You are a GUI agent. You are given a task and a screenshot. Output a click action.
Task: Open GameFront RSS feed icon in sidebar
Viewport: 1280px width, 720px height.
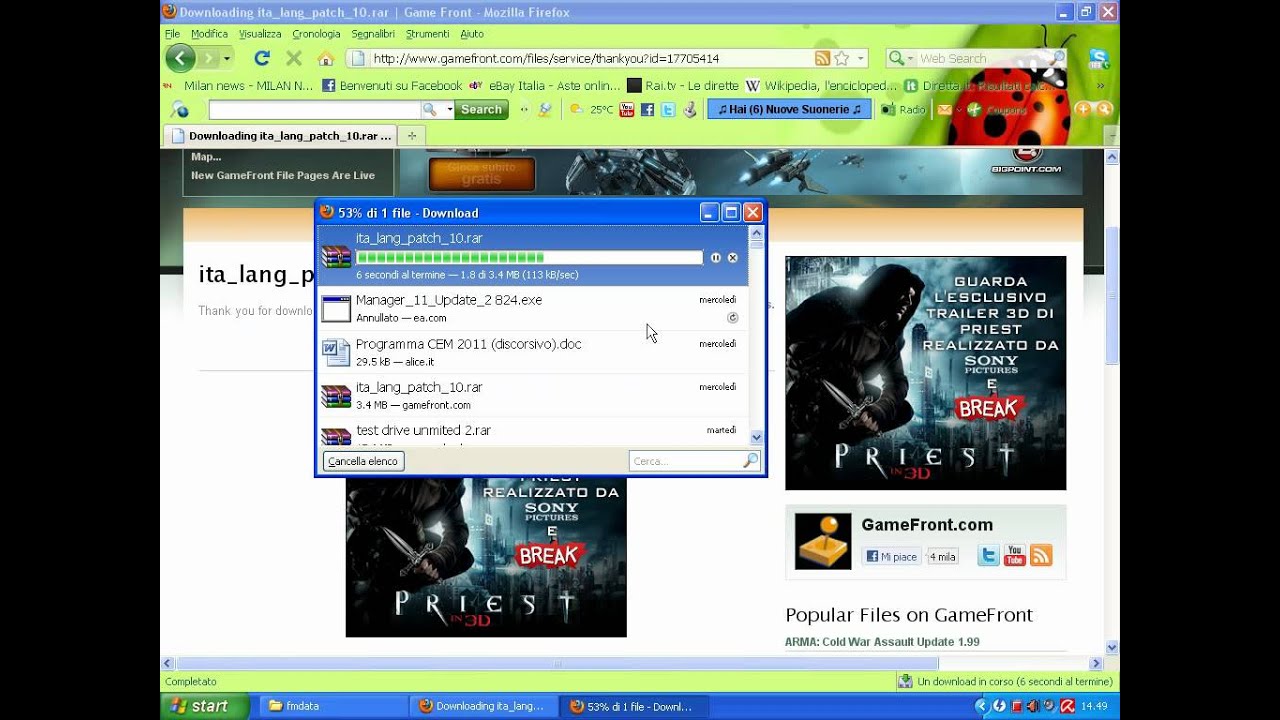coord(1041,555)
